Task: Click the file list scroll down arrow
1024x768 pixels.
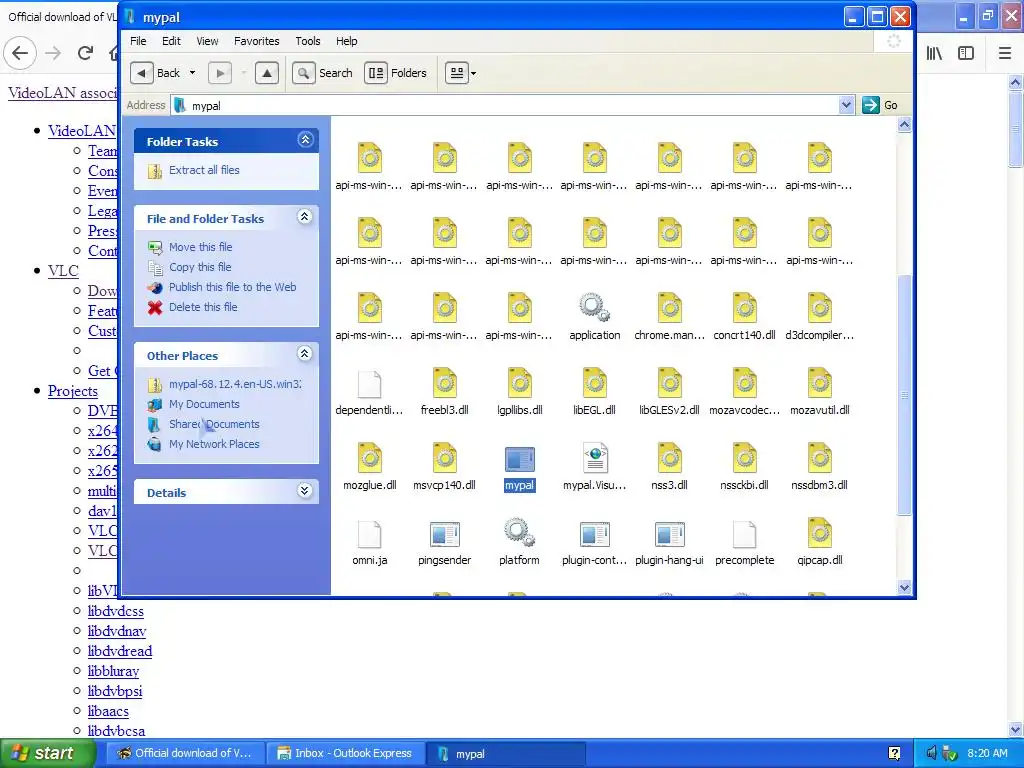Action: click(x=904, y=587)
